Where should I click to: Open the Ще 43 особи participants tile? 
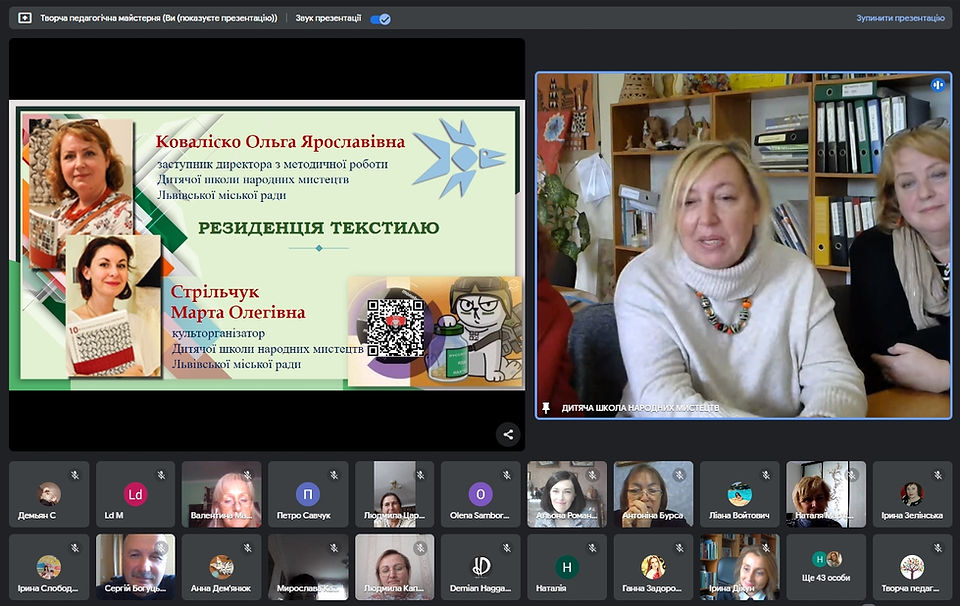[x=826, y=567]
